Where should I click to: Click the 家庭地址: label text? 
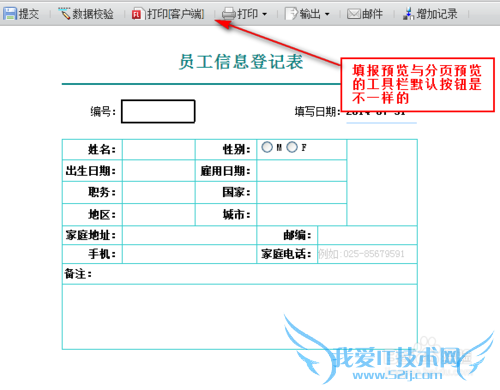click(x=91, y=235)
